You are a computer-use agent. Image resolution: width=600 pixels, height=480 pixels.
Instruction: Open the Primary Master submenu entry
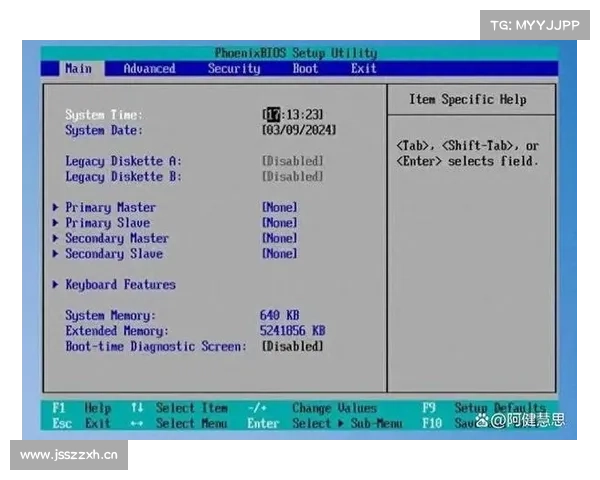(x=111, y=207)
